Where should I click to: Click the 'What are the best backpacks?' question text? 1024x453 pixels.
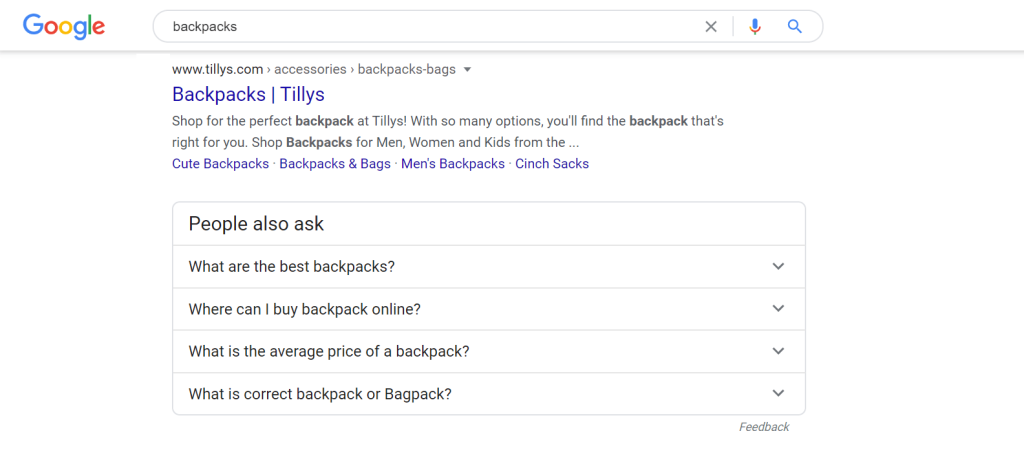[292, 267]
